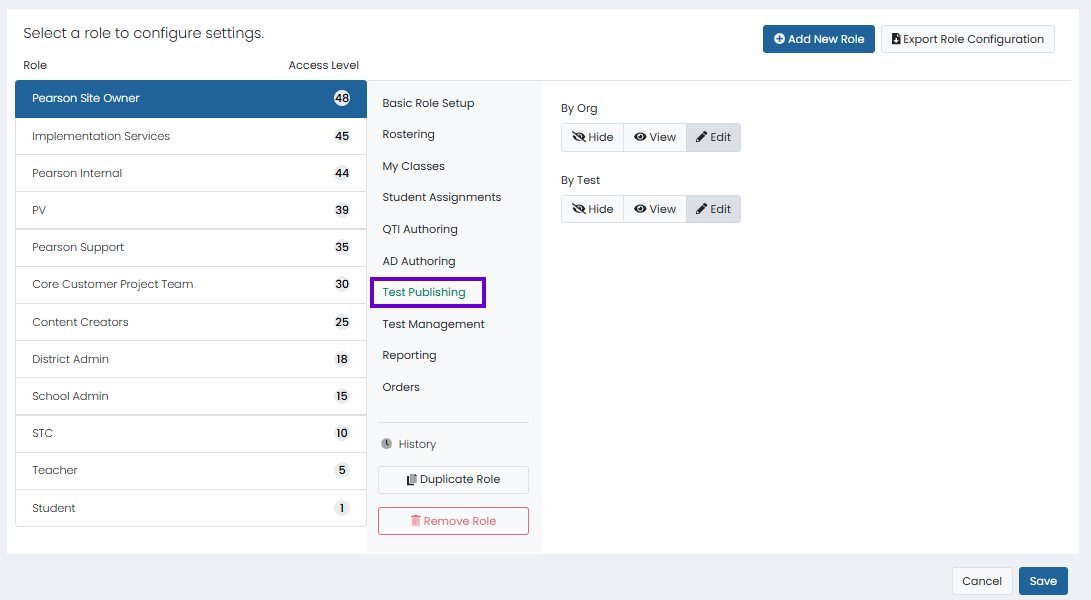The width and height of the screenshot is (1091, 600).
Task: Save the role configuration
Action: click(1043, 581)
